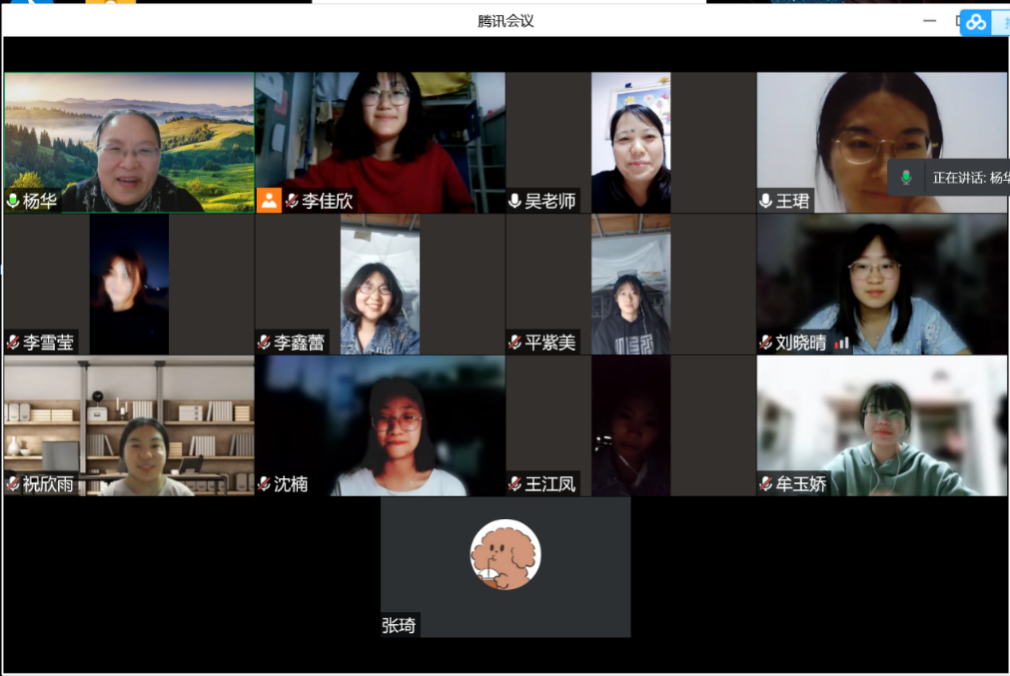
Task: Click 杨华's green active microphone icon
Action: [x=13, y=201]
